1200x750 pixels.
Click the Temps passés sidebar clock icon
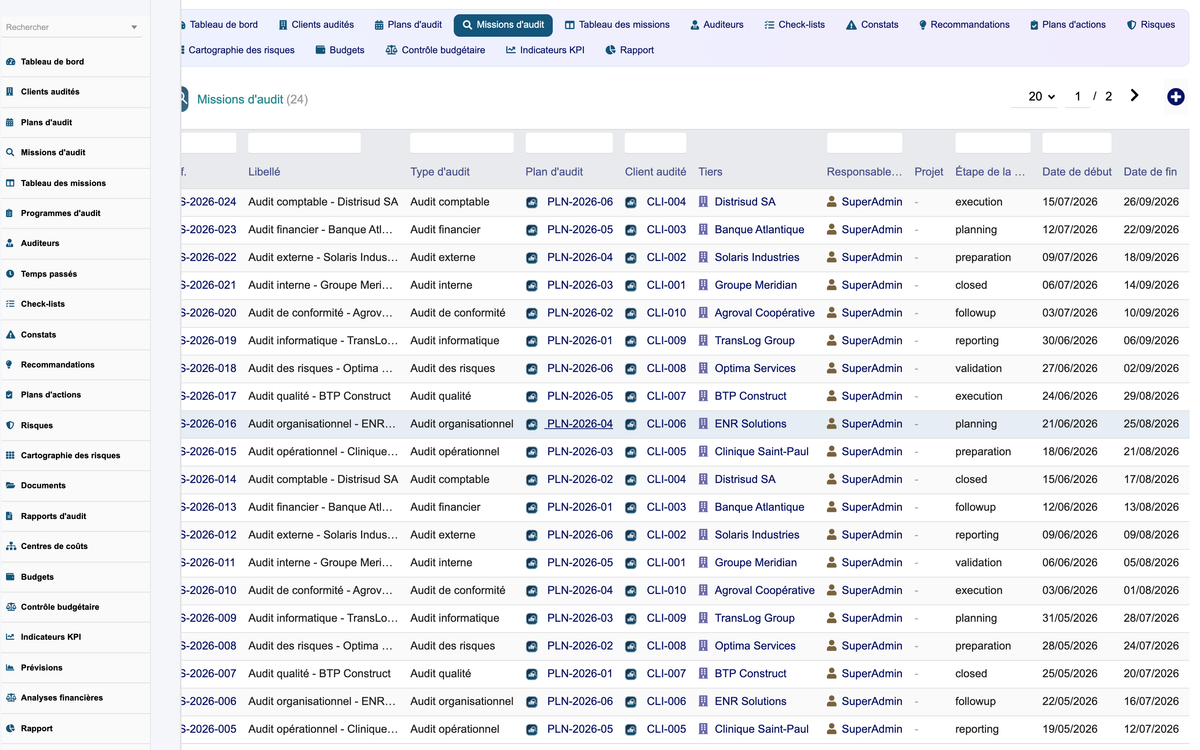pyautogui.click(x=10, y=274)
